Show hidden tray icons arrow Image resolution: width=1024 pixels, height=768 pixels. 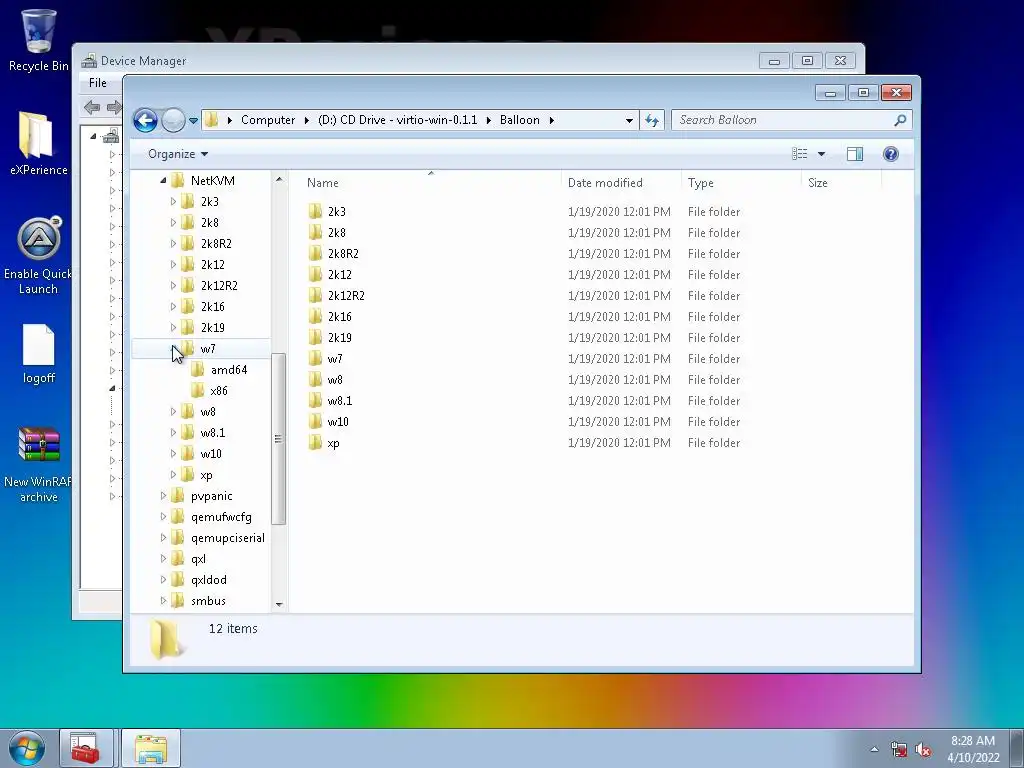[x=874, y=750]
